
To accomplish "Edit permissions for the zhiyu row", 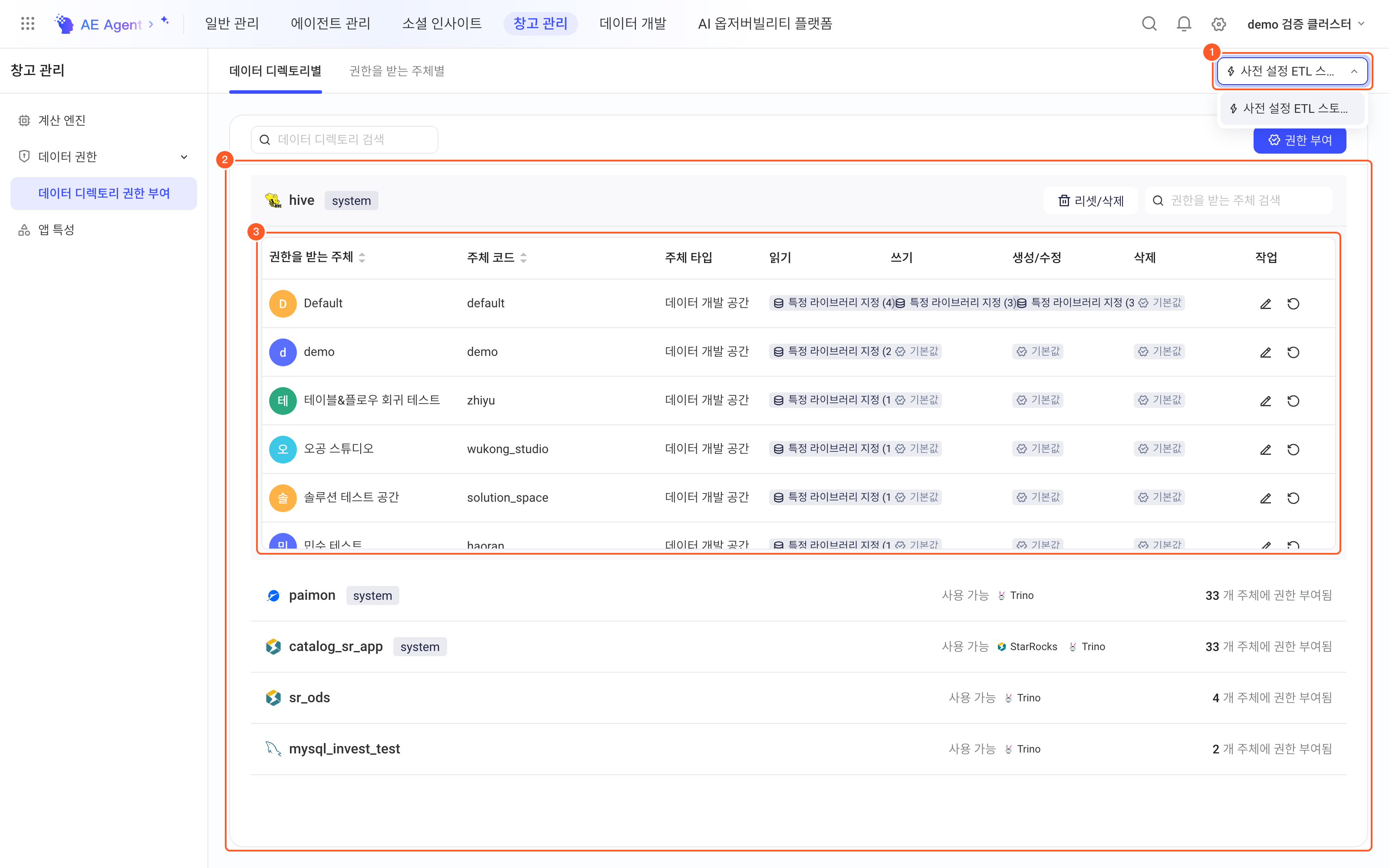I will (1266, 401).
